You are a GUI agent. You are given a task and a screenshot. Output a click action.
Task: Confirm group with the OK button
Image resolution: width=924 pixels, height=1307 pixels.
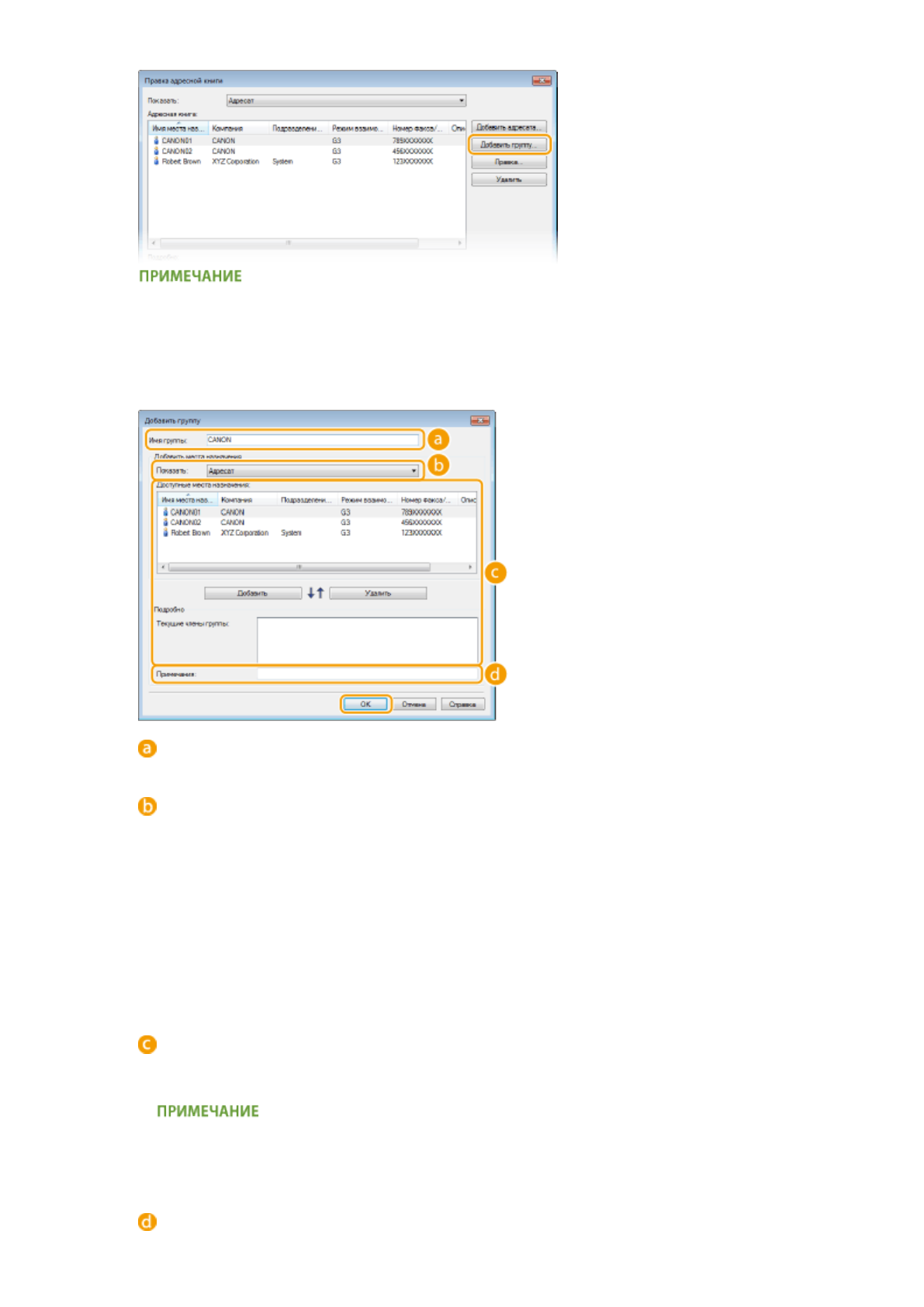[365, 704]
